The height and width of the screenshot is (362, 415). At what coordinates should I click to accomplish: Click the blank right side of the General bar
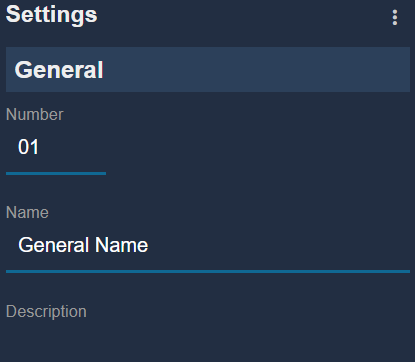click(257, 69)
